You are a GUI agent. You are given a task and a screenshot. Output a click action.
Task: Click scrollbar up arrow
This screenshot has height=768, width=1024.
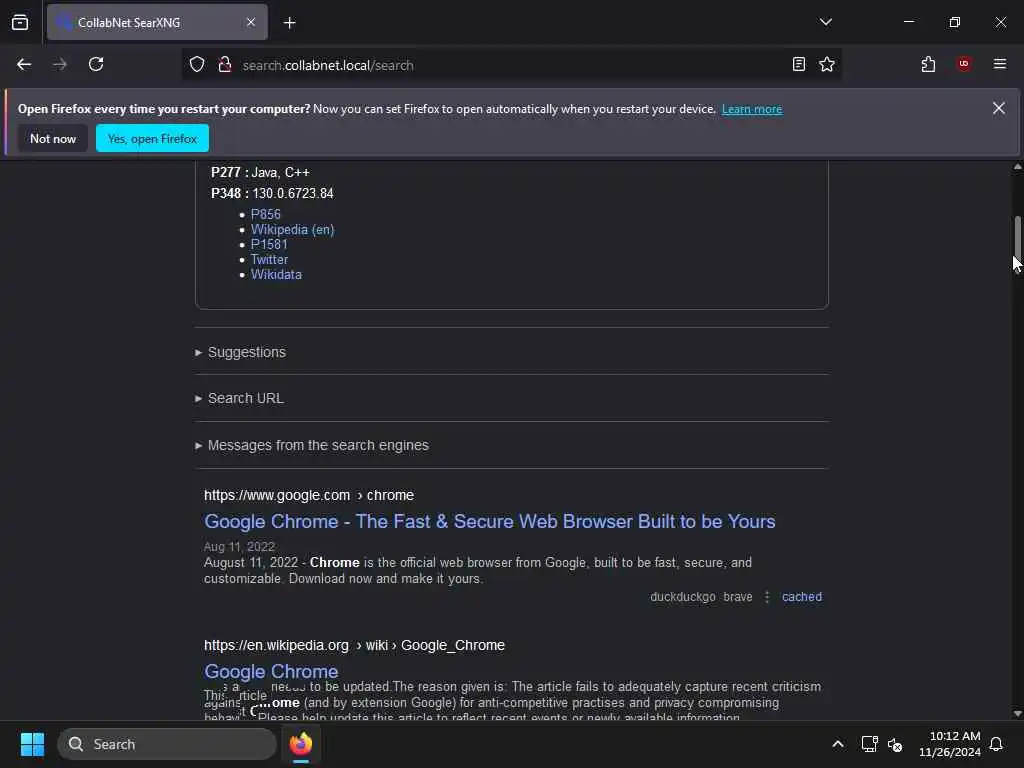[x=1017, y=167]
